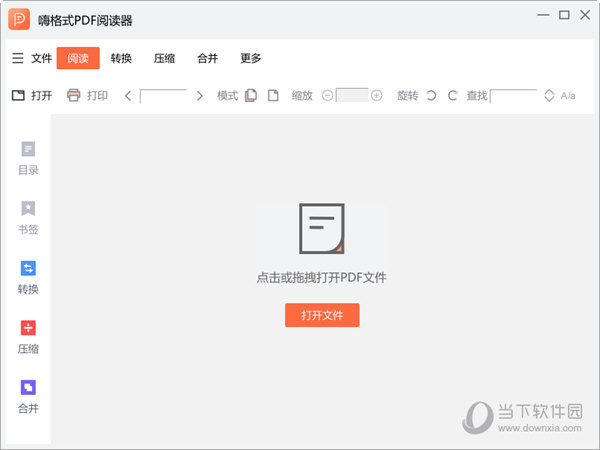The image size is (600, 450).
Task: Click the printer icon
Action: pos(73,95)
